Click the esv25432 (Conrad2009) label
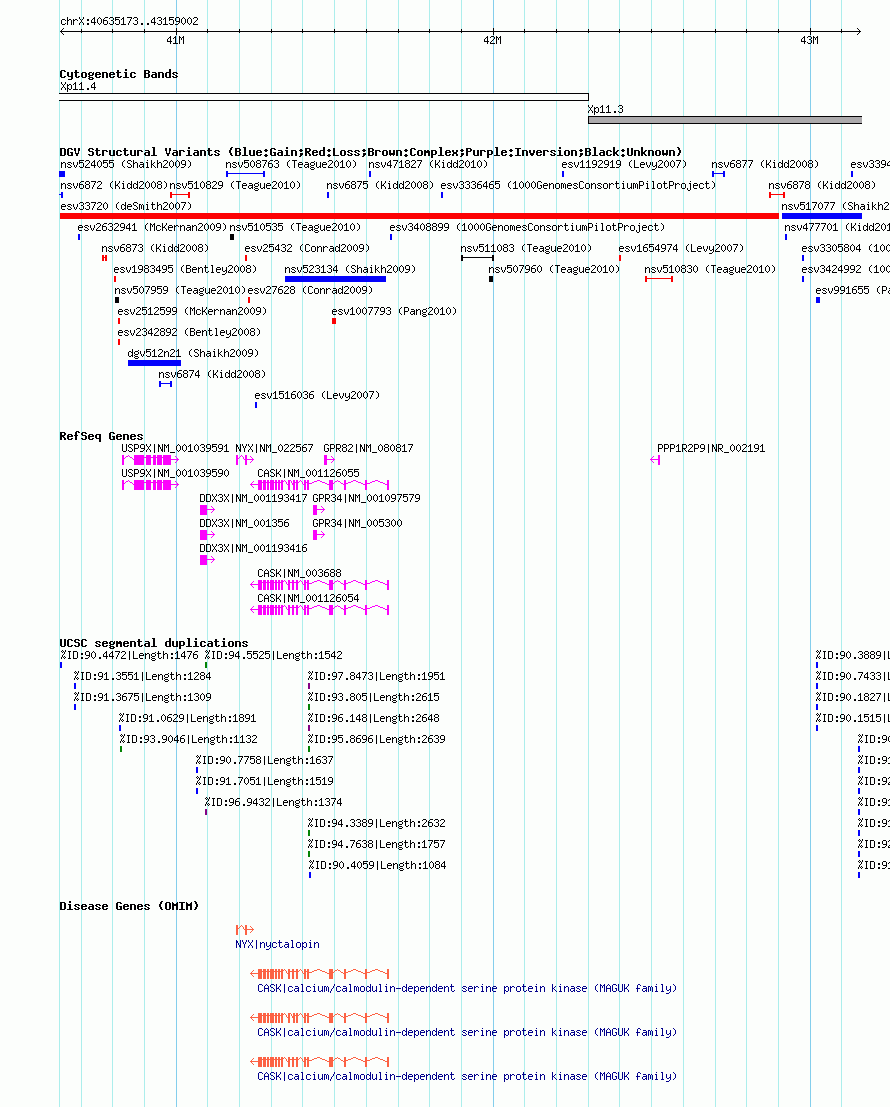890x1107 pixels. pyautogui.click(x=307, y=249)
